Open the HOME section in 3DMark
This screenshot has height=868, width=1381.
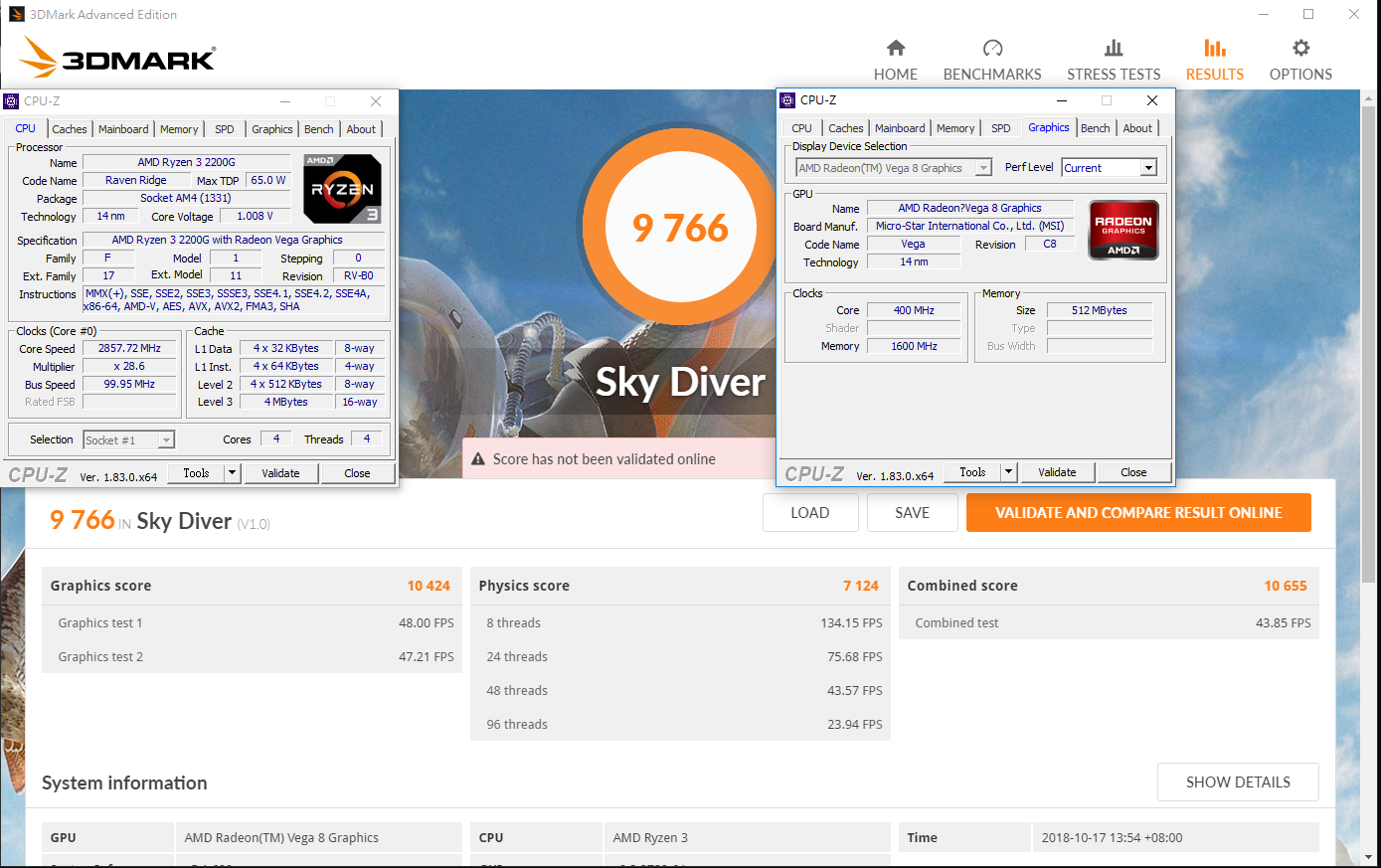(896, 61)
